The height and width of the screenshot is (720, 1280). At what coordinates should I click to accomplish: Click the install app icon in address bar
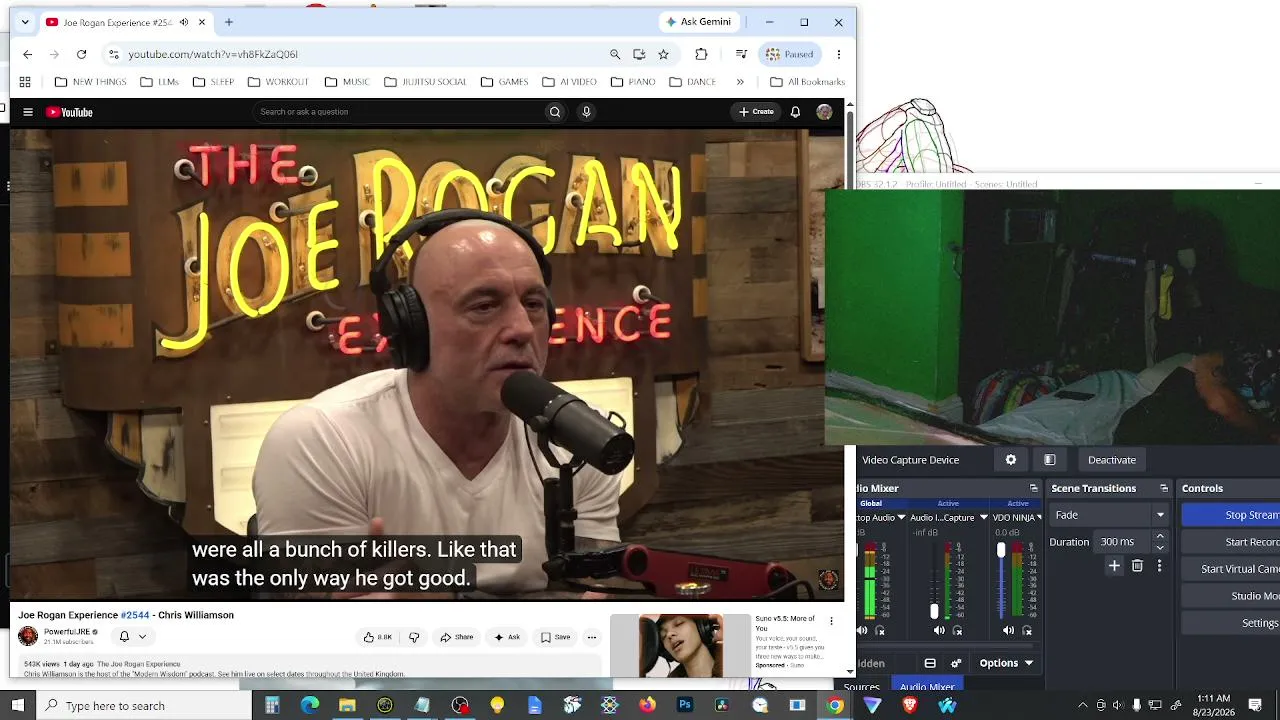point(639,54)
